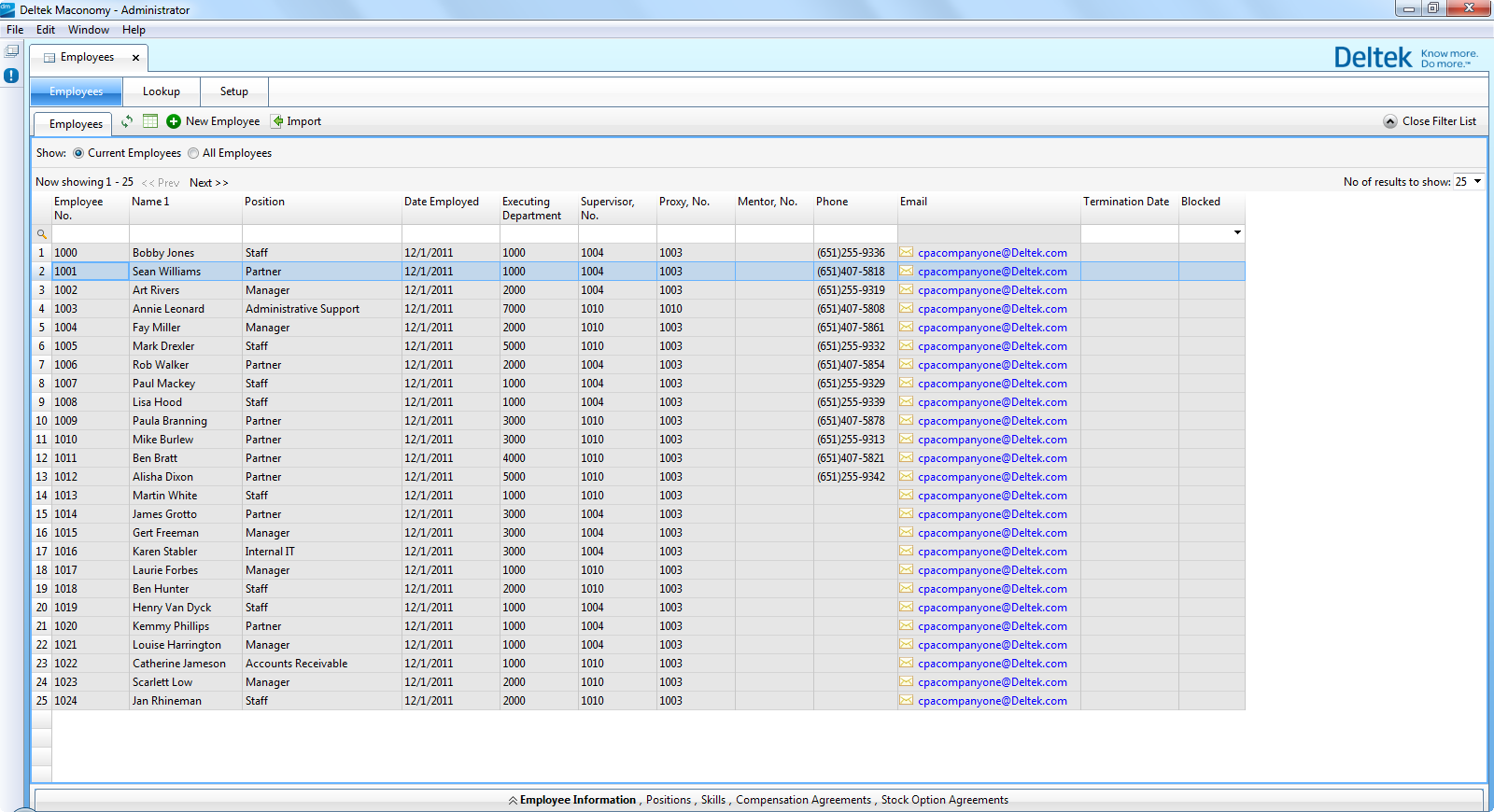Select the All Employees radio button
This screenshot has width=1494, height=812.
click(x=193, y=153)
